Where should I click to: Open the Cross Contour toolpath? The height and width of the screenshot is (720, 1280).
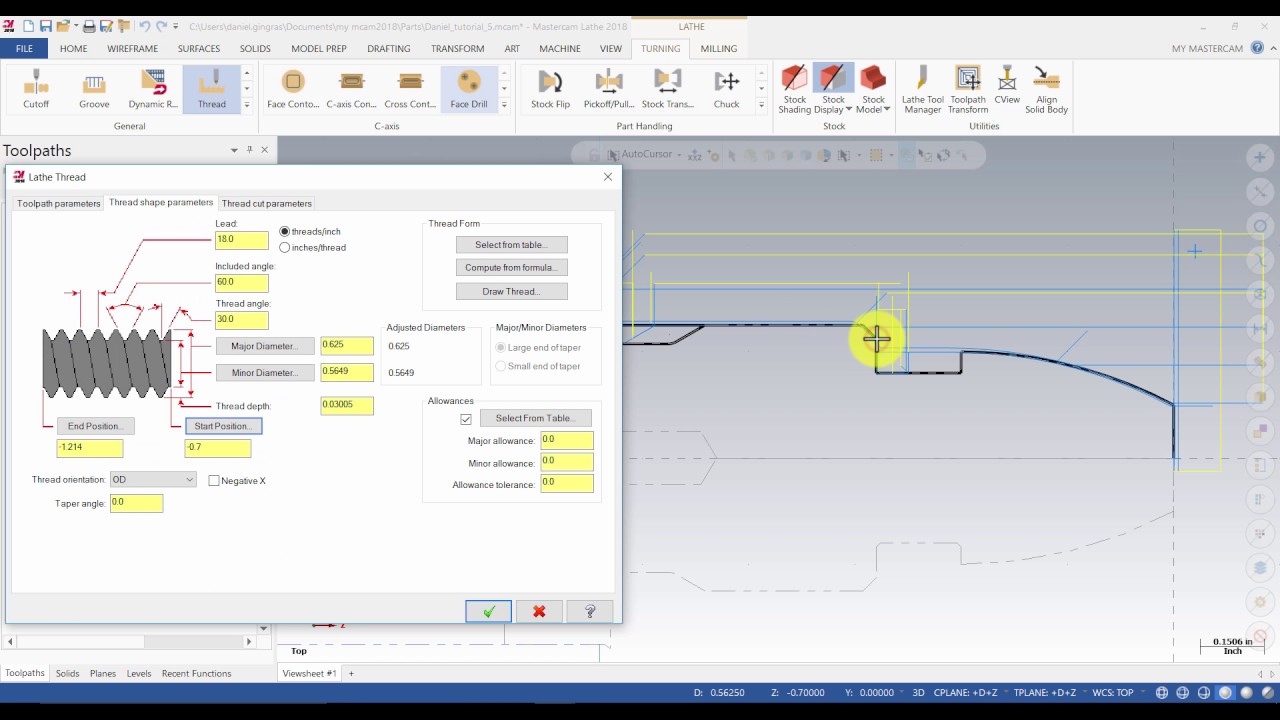(410, 89)
